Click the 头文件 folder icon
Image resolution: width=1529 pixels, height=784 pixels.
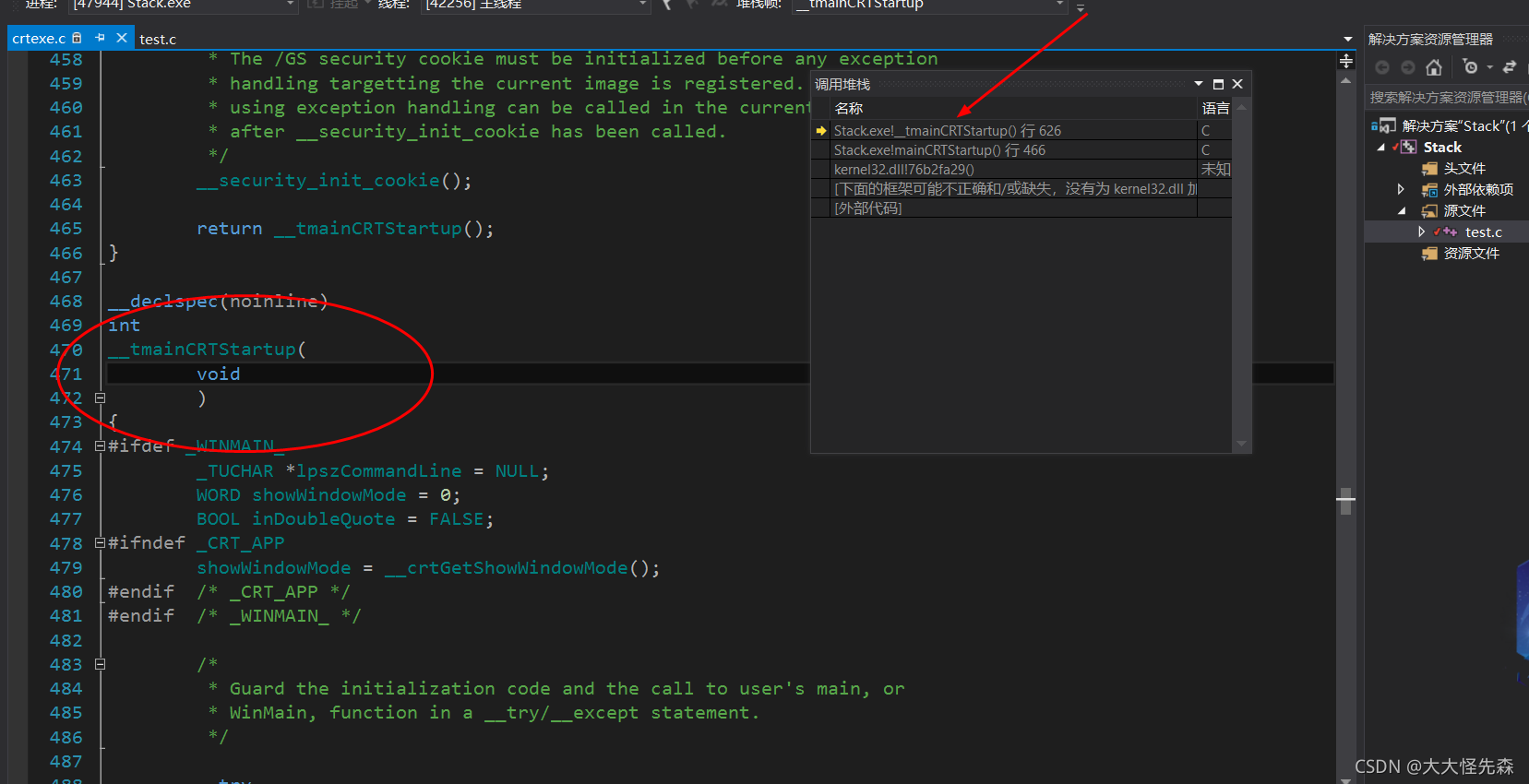click(1429, 169)
